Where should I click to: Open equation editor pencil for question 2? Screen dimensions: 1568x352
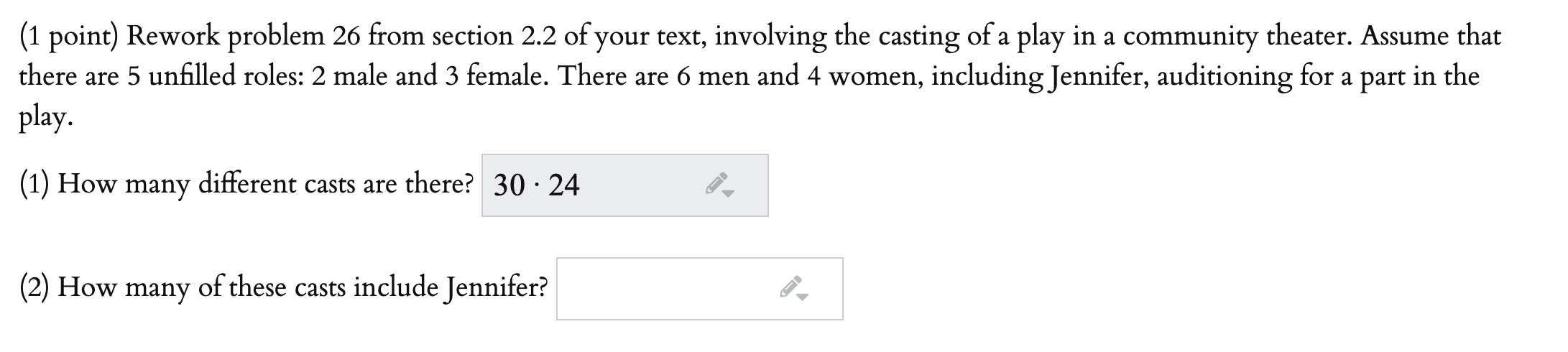(790, 288)
